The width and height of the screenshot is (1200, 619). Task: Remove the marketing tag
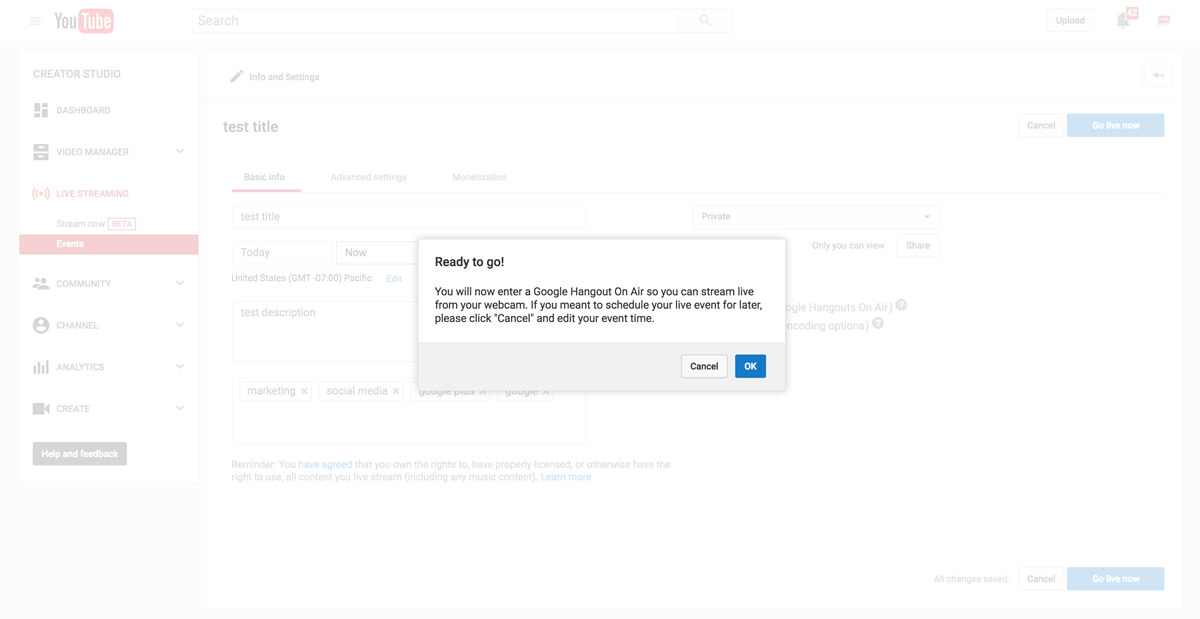pyautogui.click(x=305, y=391)
